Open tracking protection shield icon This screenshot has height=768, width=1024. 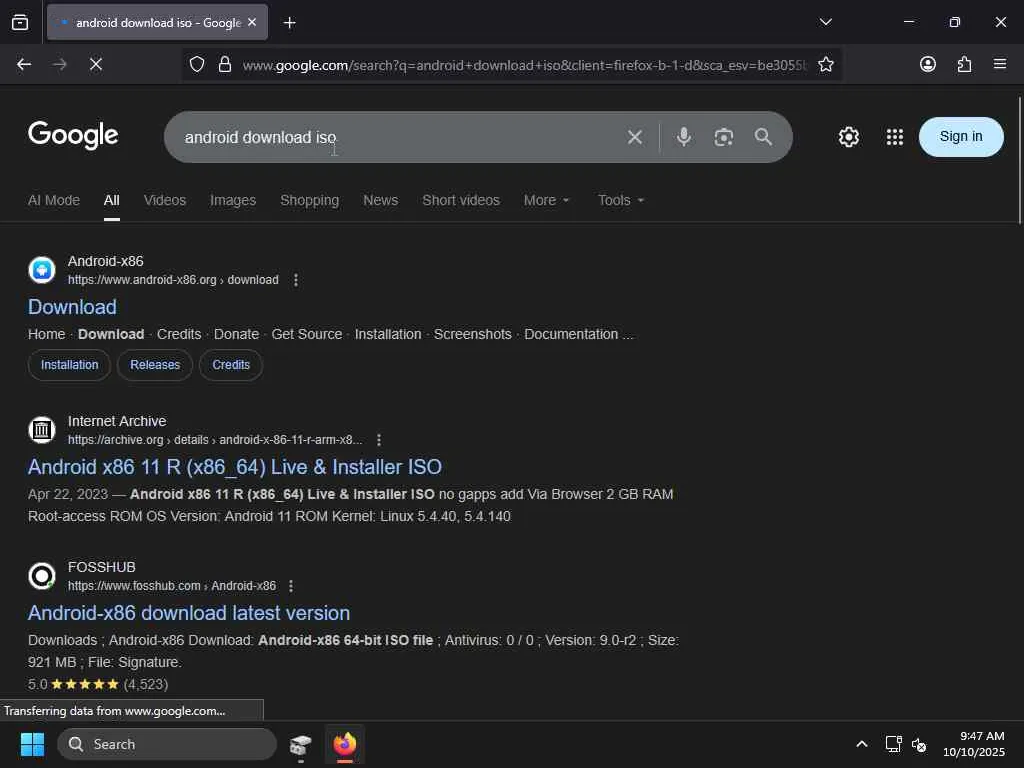point(197,64)
